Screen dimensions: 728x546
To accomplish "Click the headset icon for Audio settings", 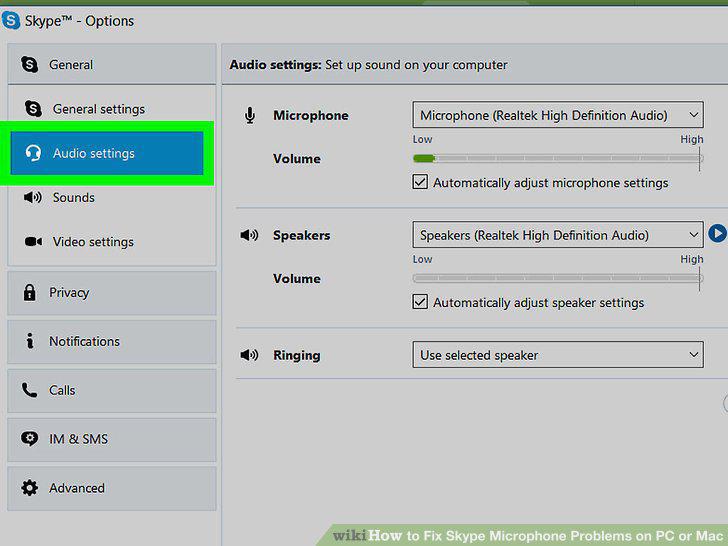I will point(33,153).
